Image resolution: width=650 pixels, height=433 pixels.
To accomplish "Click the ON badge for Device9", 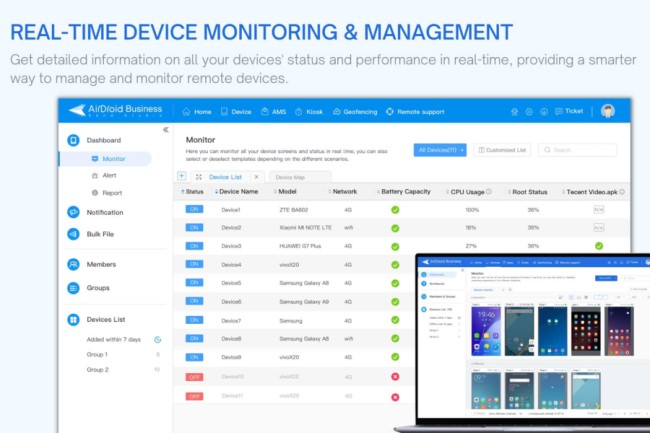I will [x=194, y=357].
